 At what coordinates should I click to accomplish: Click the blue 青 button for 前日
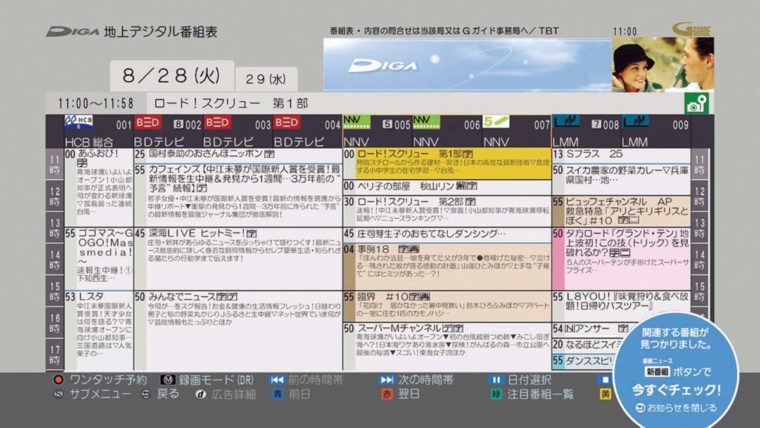(278, 395)
